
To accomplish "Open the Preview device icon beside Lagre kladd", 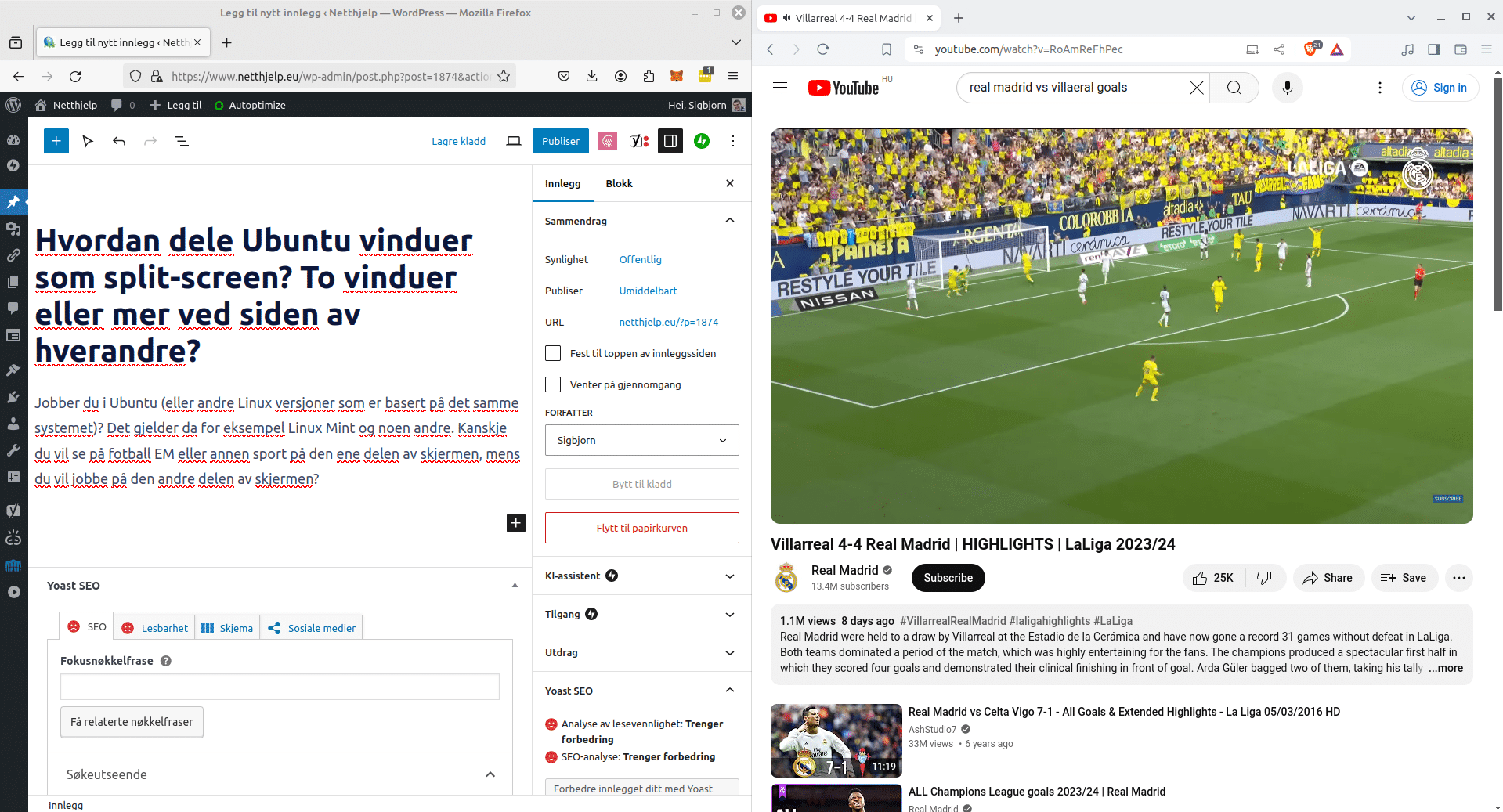I will (x=514, y=141).
